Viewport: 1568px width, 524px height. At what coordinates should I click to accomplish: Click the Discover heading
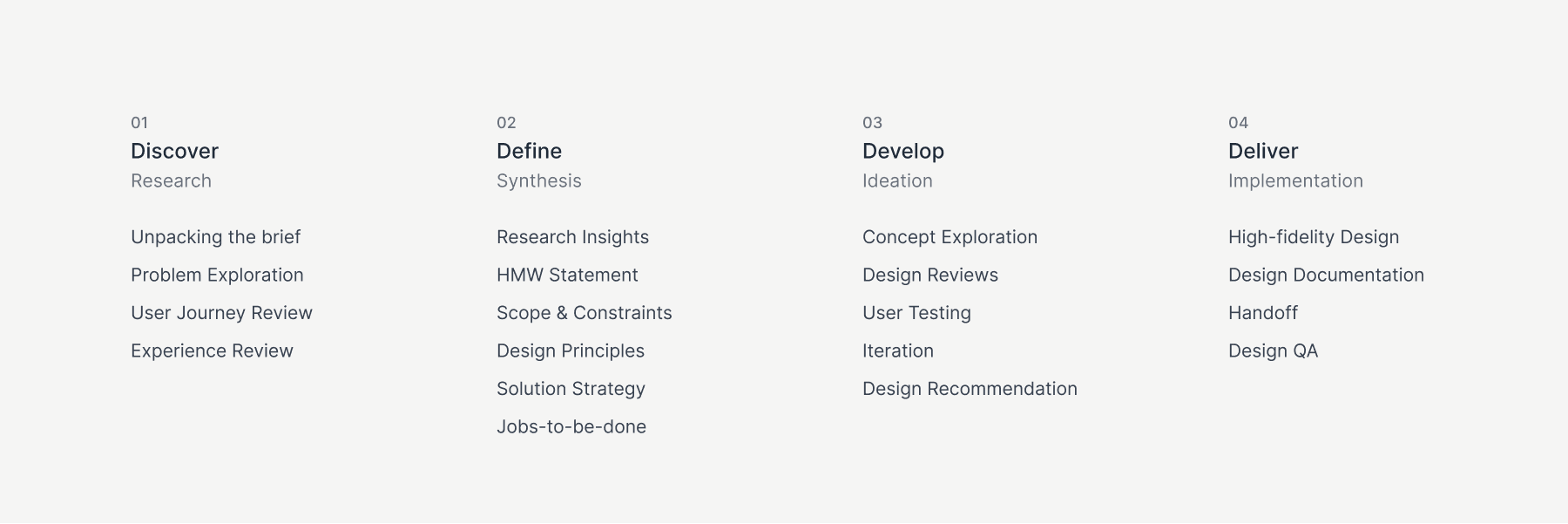point(174,151)
